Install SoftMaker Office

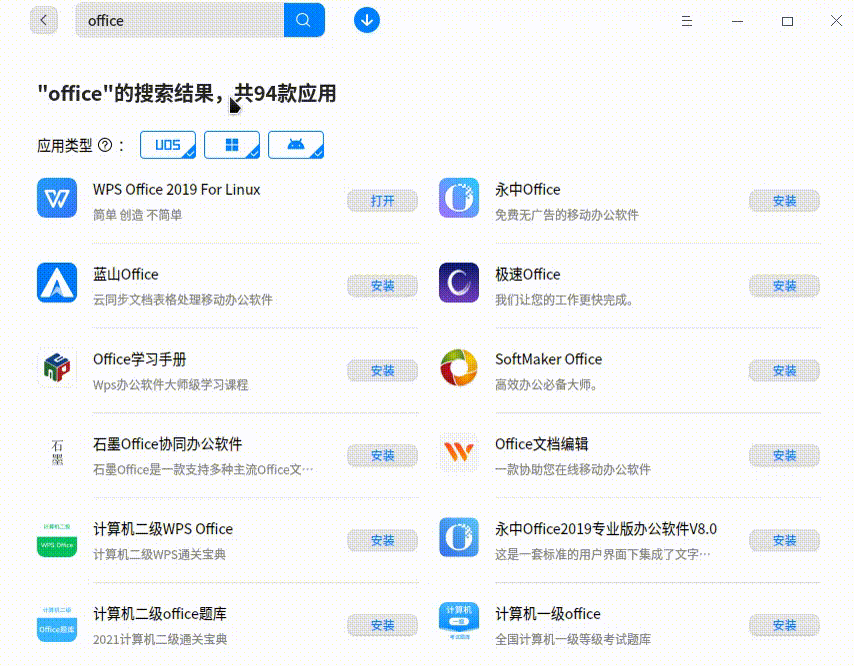[x=784, y=371]
